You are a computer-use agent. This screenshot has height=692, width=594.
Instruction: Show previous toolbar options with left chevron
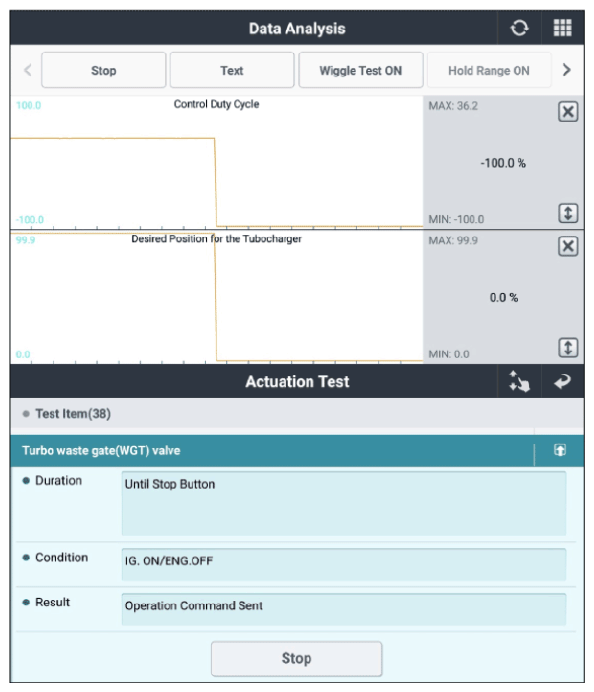click(27, 70)
